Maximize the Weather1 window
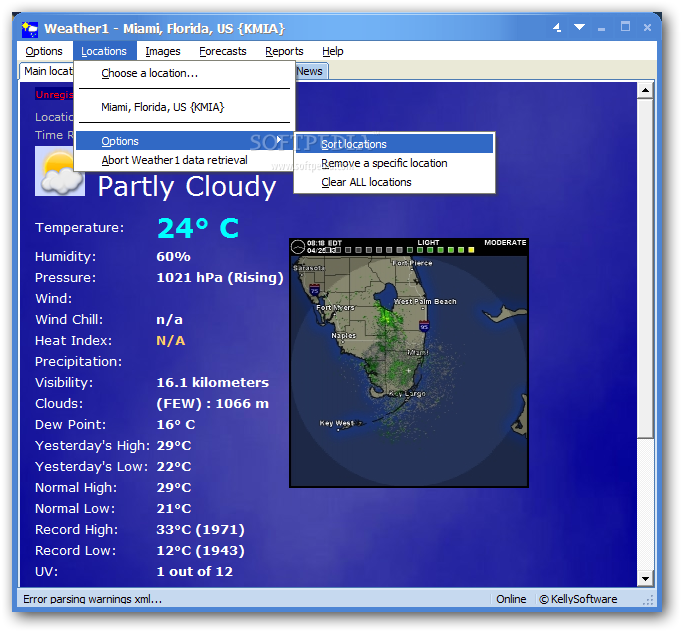 point(625,27)
